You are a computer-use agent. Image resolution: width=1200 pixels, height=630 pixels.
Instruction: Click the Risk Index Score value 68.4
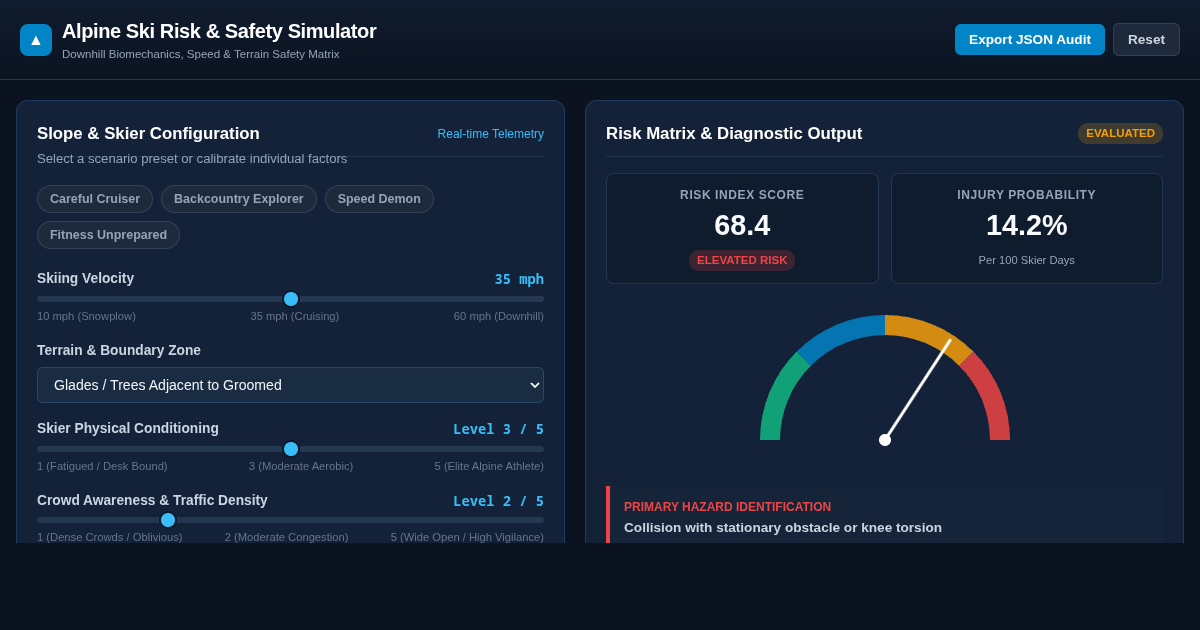[742, 225]
